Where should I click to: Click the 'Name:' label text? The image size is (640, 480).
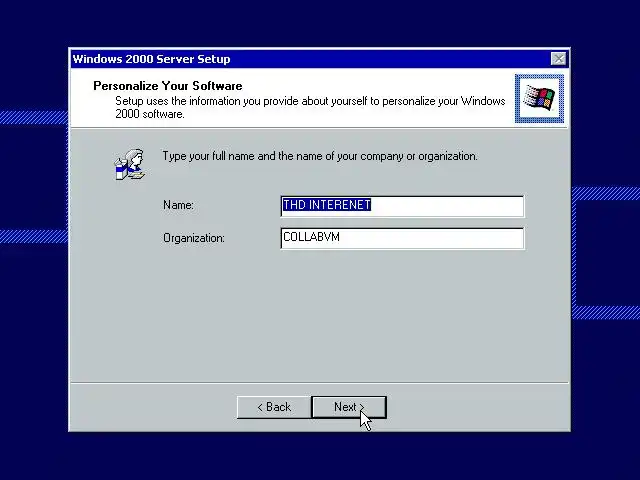pos(178,205)
